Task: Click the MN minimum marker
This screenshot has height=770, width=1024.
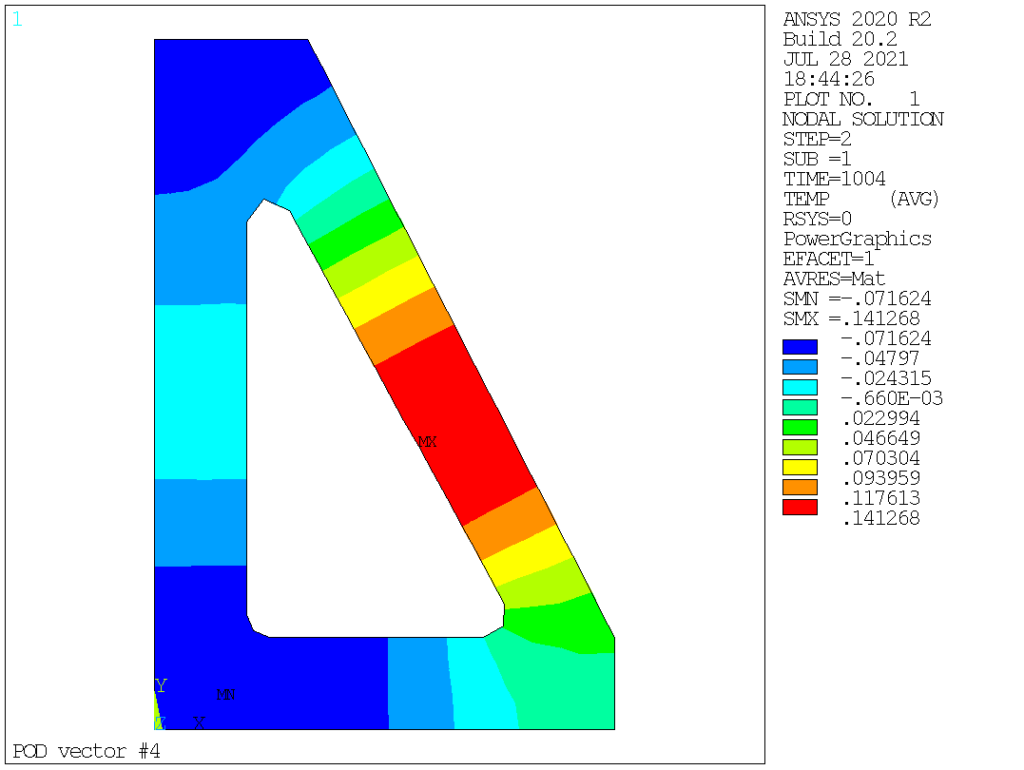Action: 226,695
